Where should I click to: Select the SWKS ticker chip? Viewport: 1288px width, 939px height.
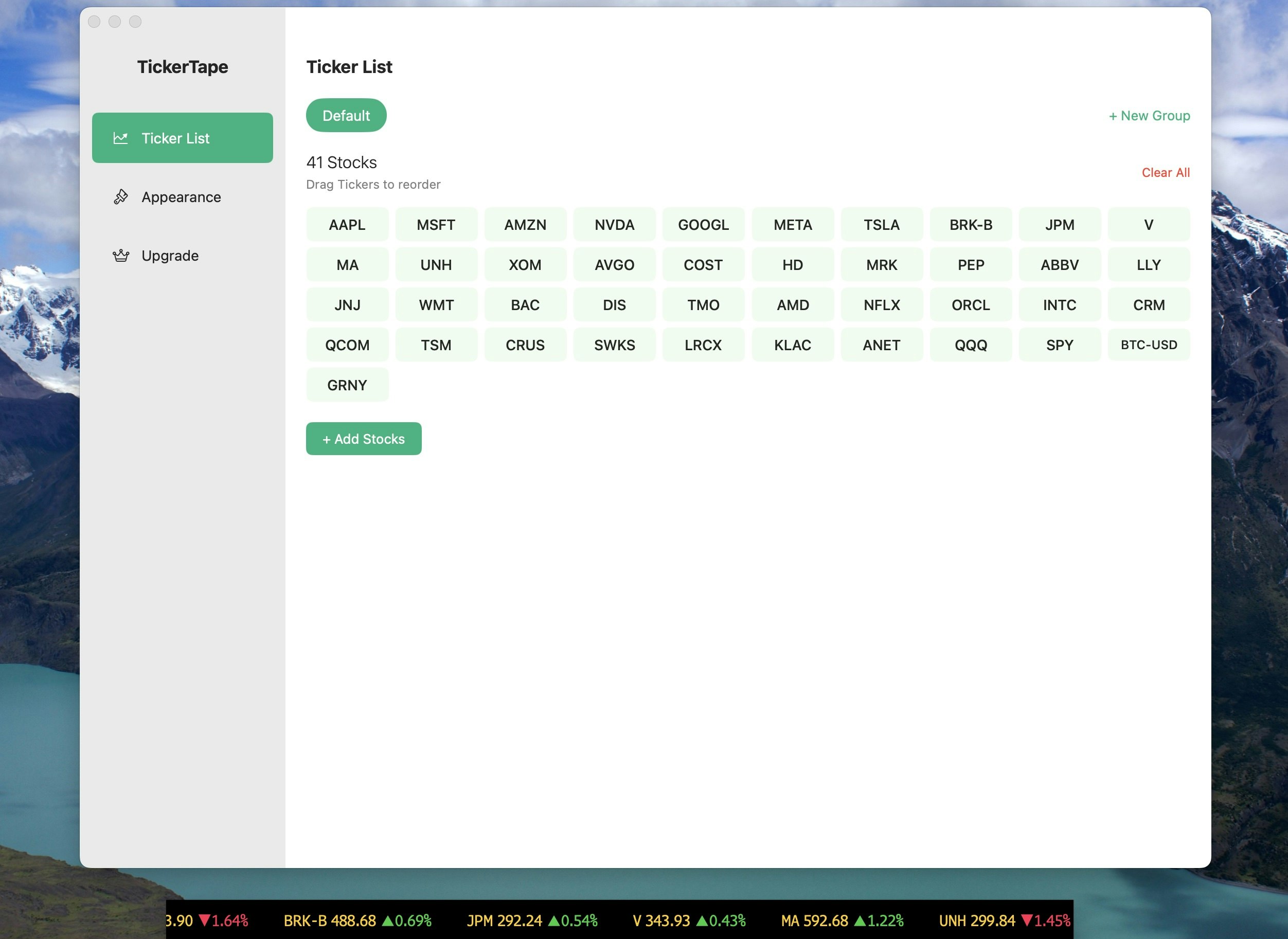[x=615, y=345]
